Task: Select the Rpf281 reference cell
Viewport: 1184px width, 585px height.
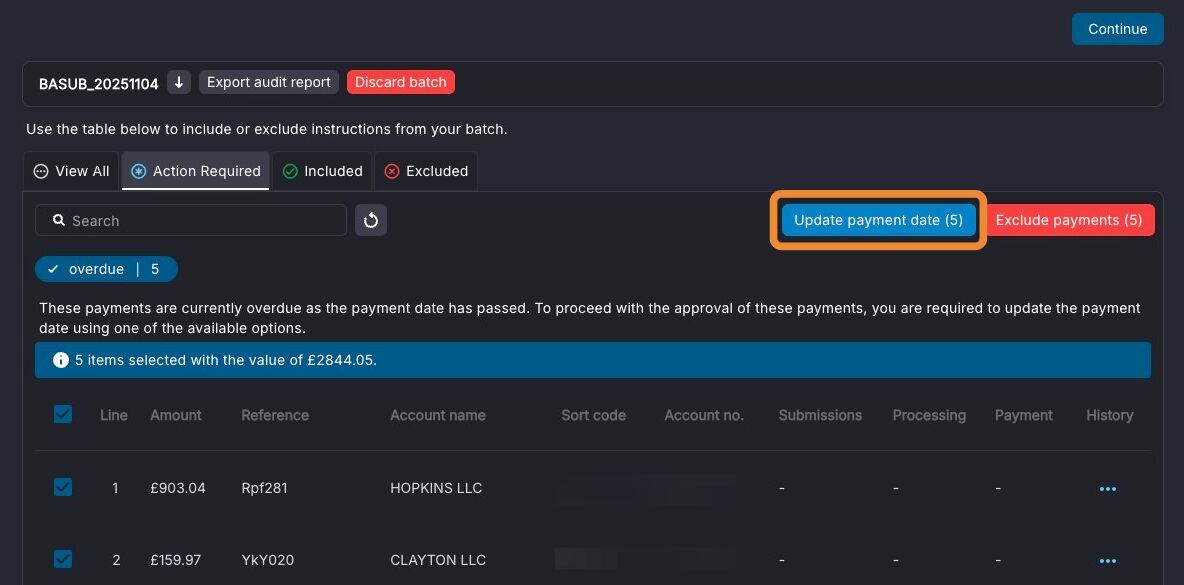Action: click(264, 488)
